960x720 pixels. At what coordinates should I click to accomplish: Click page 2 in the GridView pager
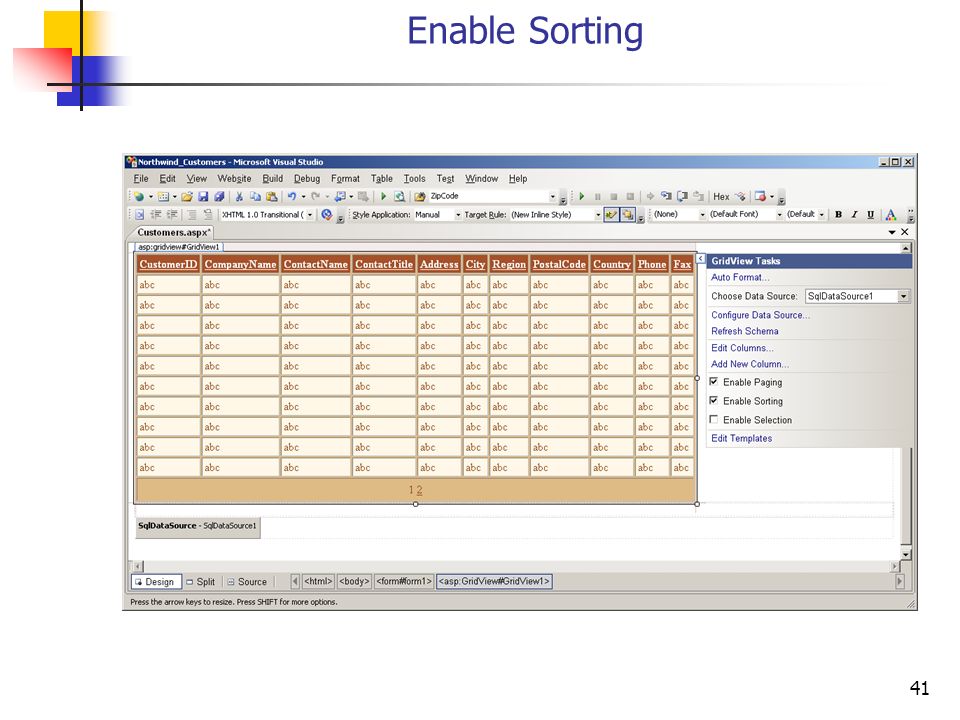click(419, 490)
